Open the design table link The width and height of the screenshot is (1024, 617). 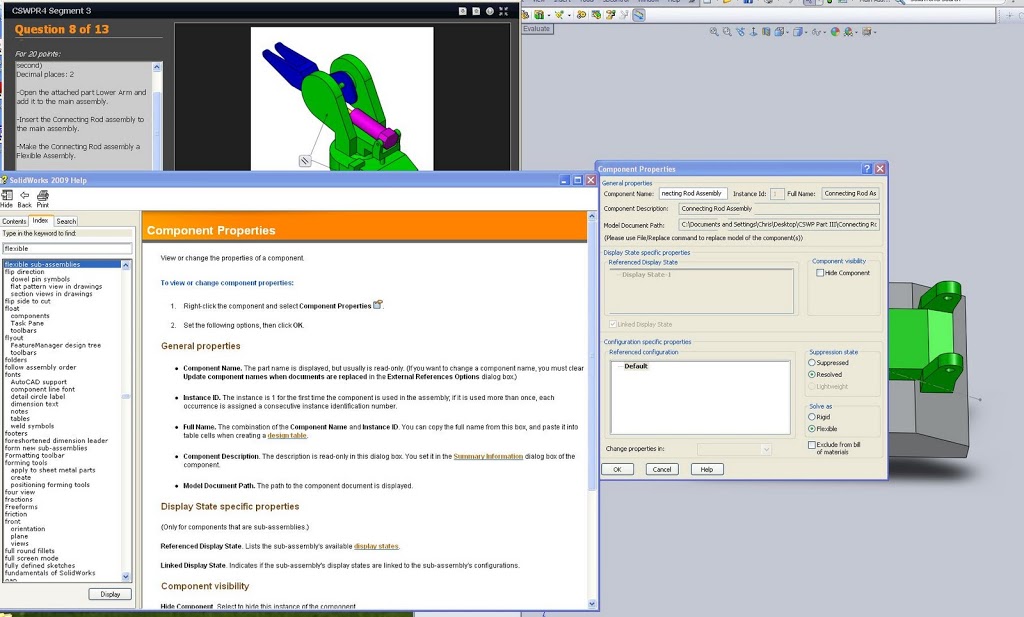point(287,435)
